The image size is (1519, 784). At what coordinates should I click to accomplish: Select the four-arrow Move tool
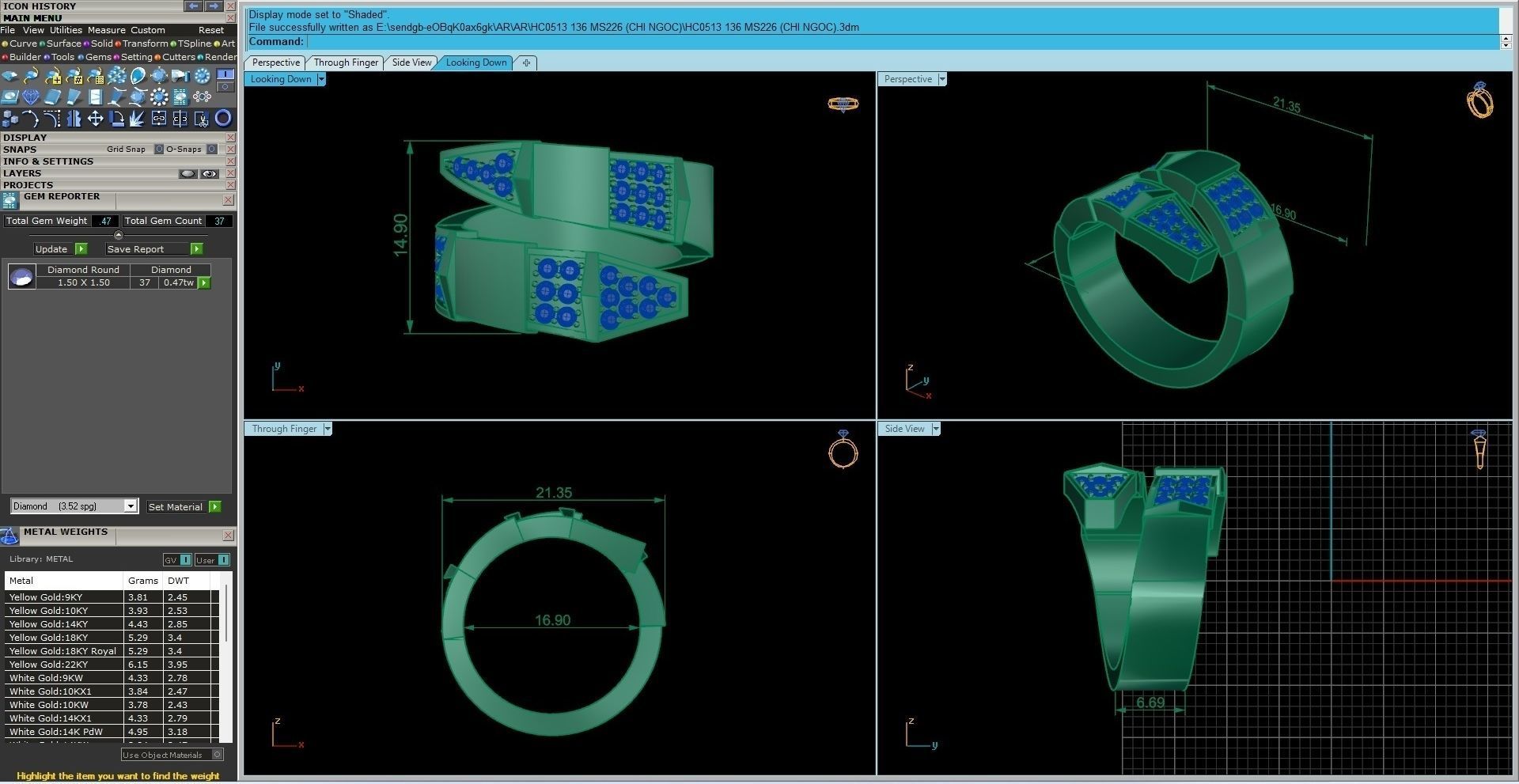(95, 119)
